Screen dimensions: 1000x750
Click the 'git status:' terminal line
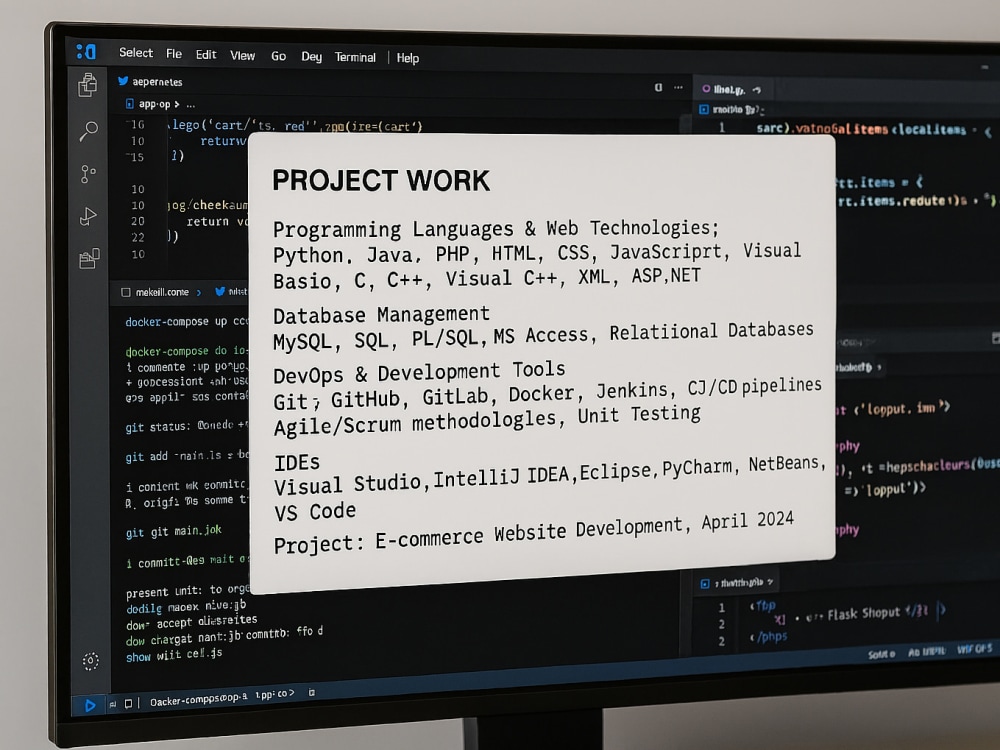click(x=187, y=426)
